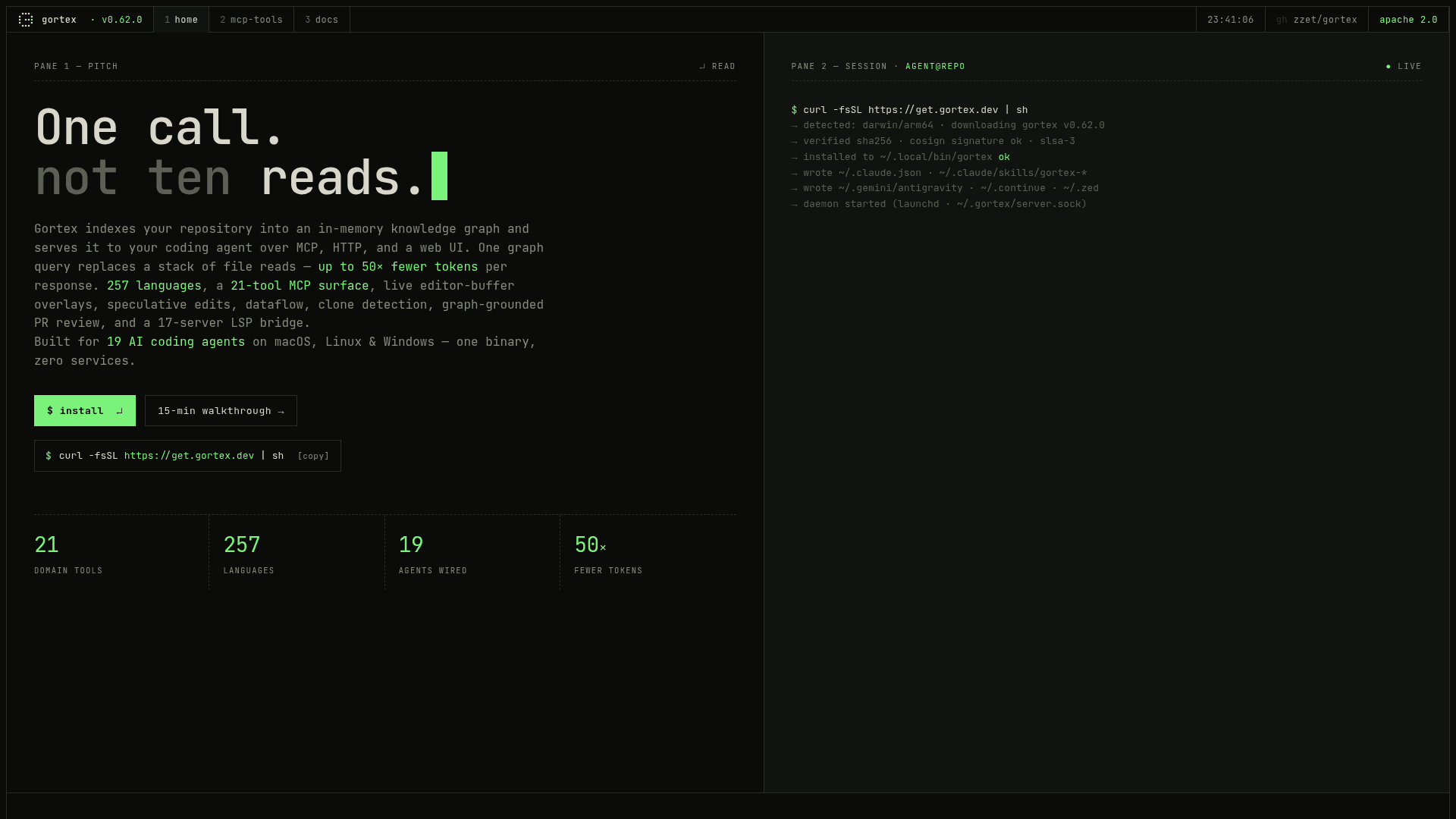Click the 'wrote ~/.claude.json' terminal line
Image resolution: width=1456 pixels, height=819 pixels.
[x=939, y=173]
